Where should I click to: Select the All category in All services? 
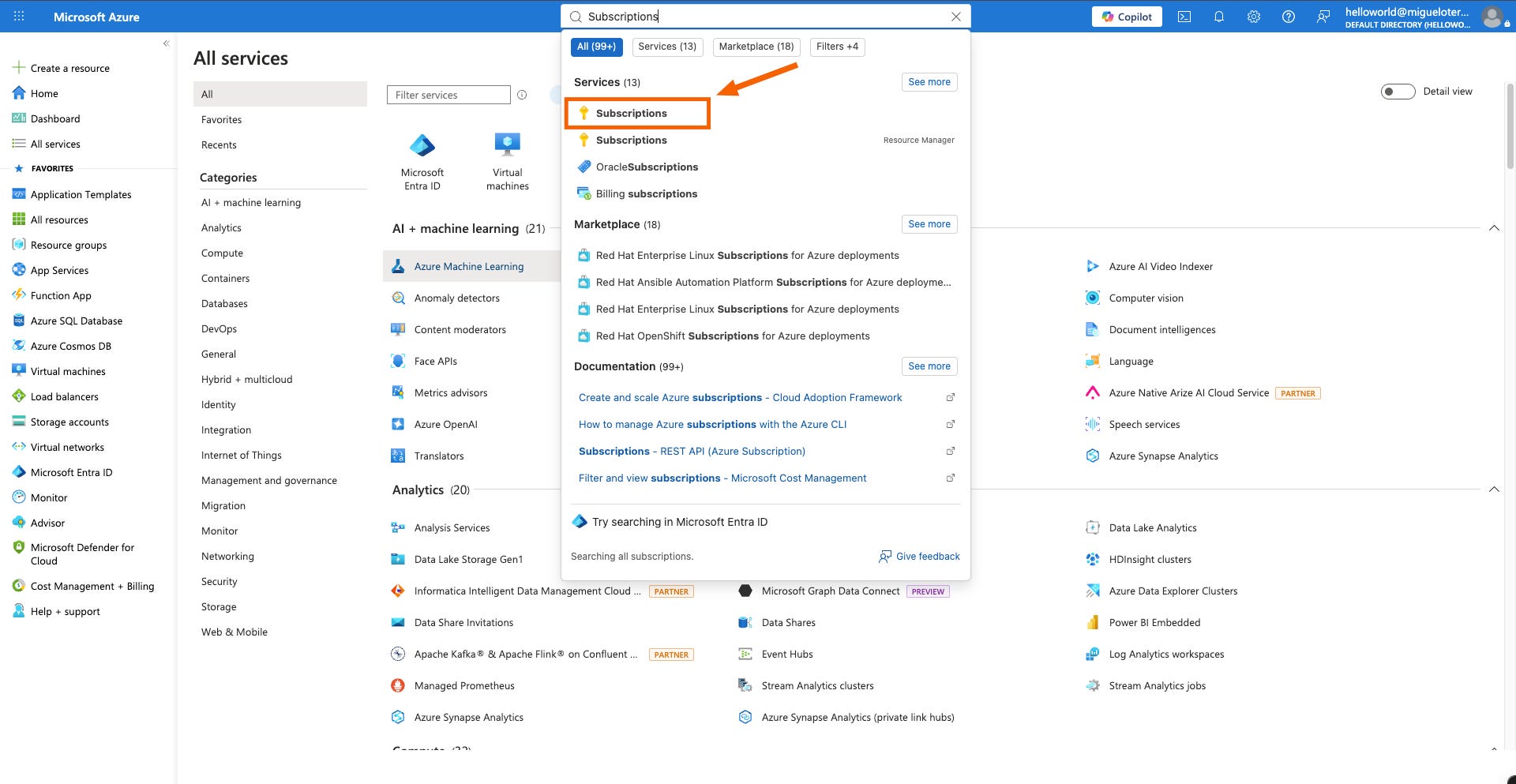tap(280, 94)
